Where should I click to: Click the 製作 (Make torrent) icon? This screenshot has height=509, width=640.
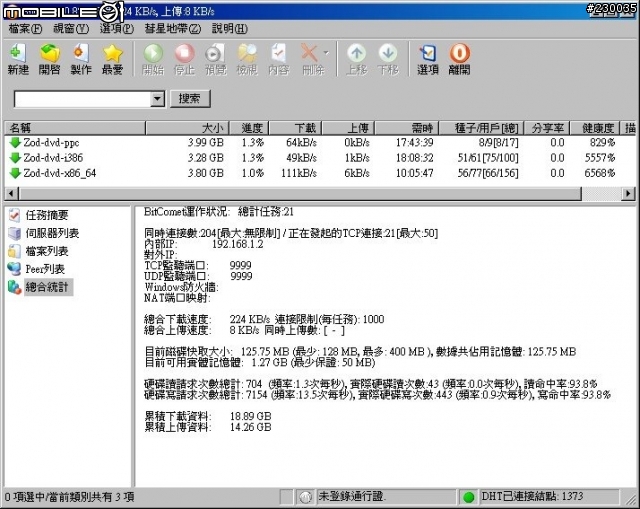81,59
